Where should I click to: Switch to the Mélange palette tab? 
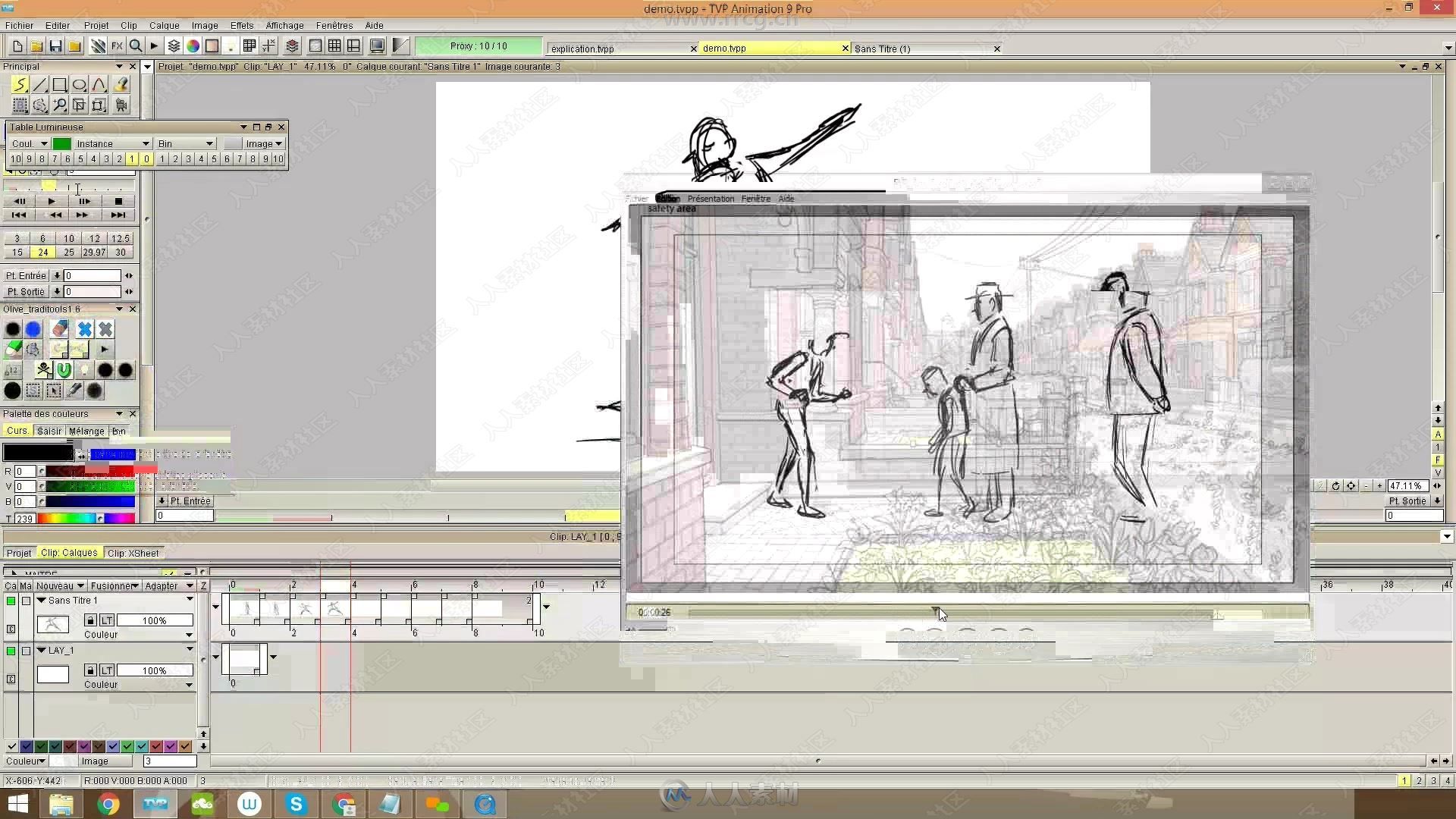(x=86, y=431)
